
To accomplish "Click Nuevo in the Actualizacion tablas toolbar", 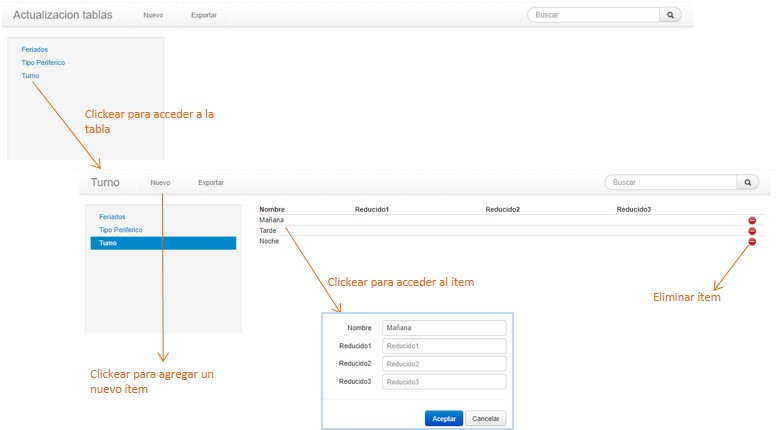I will [153, 16].
